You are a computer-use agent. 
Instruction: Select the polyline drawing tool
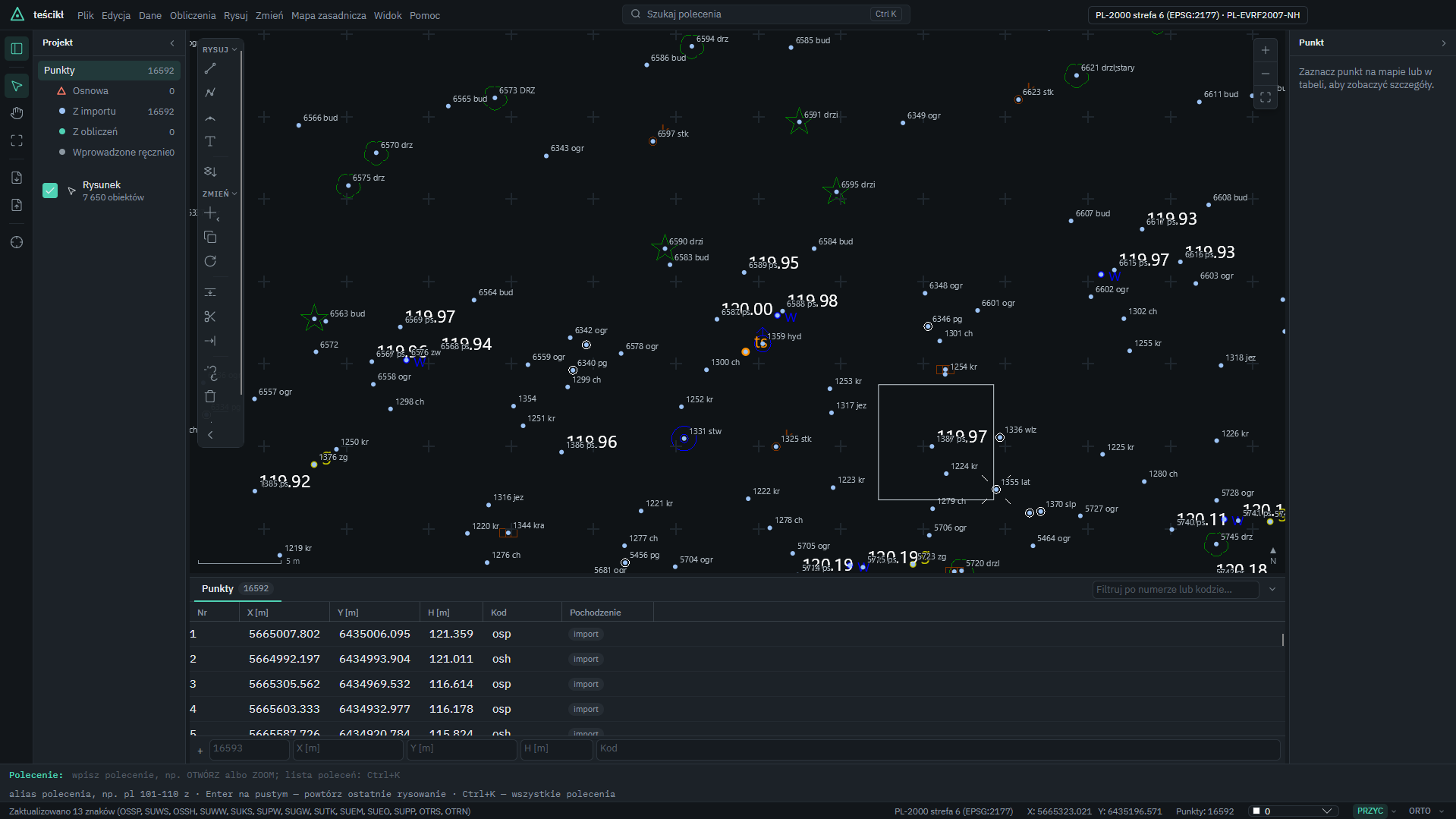(211, 93)
